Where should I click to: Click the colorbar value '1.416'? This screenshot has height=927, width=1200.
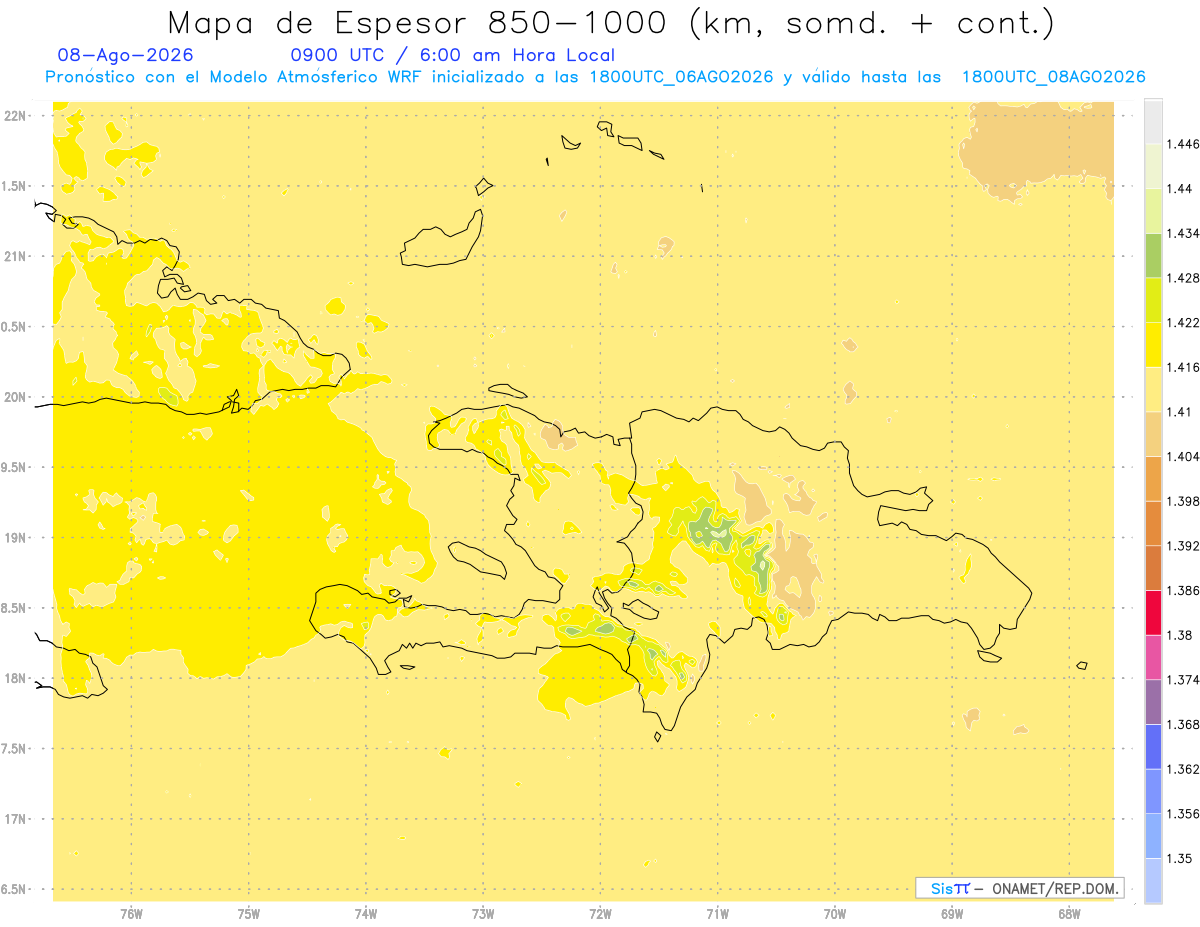point(1183,367)
